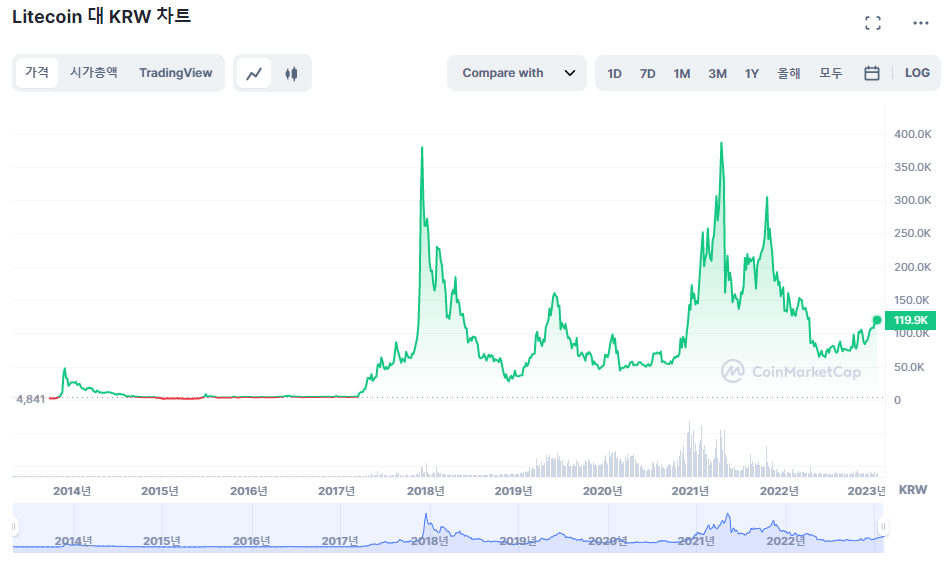
Task: Grab the left handle of range selector
Action: click(14, 526)
